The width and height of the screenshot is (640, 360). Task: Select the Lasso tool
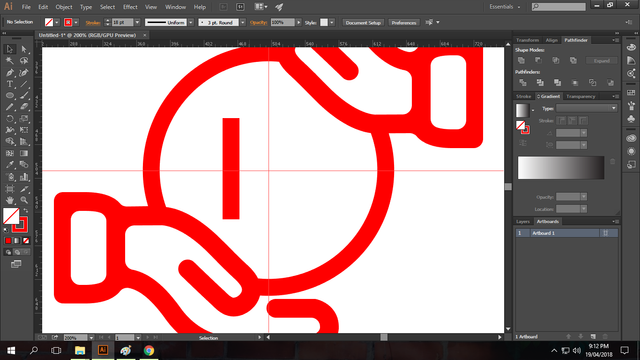24,61
